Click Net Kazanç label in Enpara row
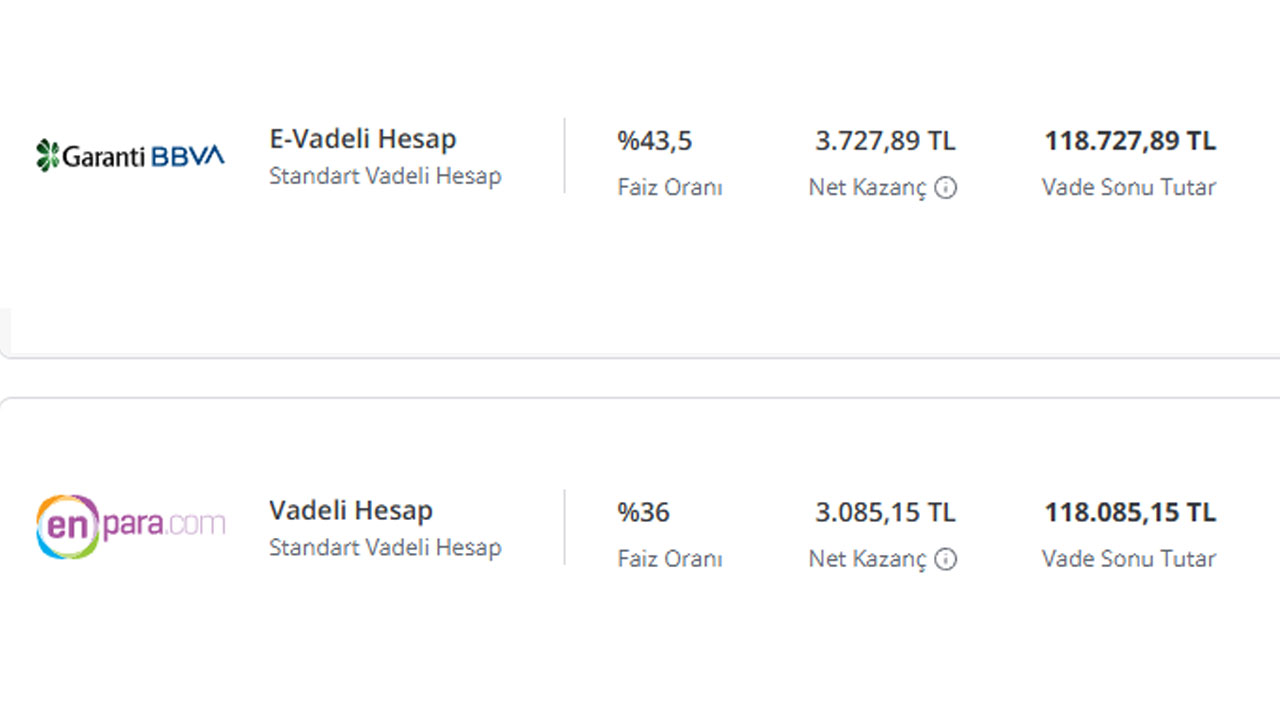Viewport: 1280px width, 720px height. click(x=868, y=559)
